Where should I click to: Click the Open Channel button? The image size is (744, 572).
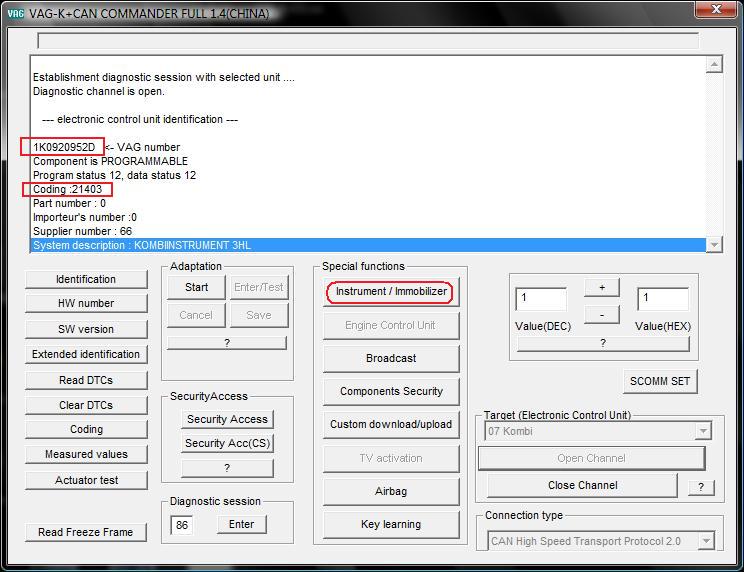(592, 459)
